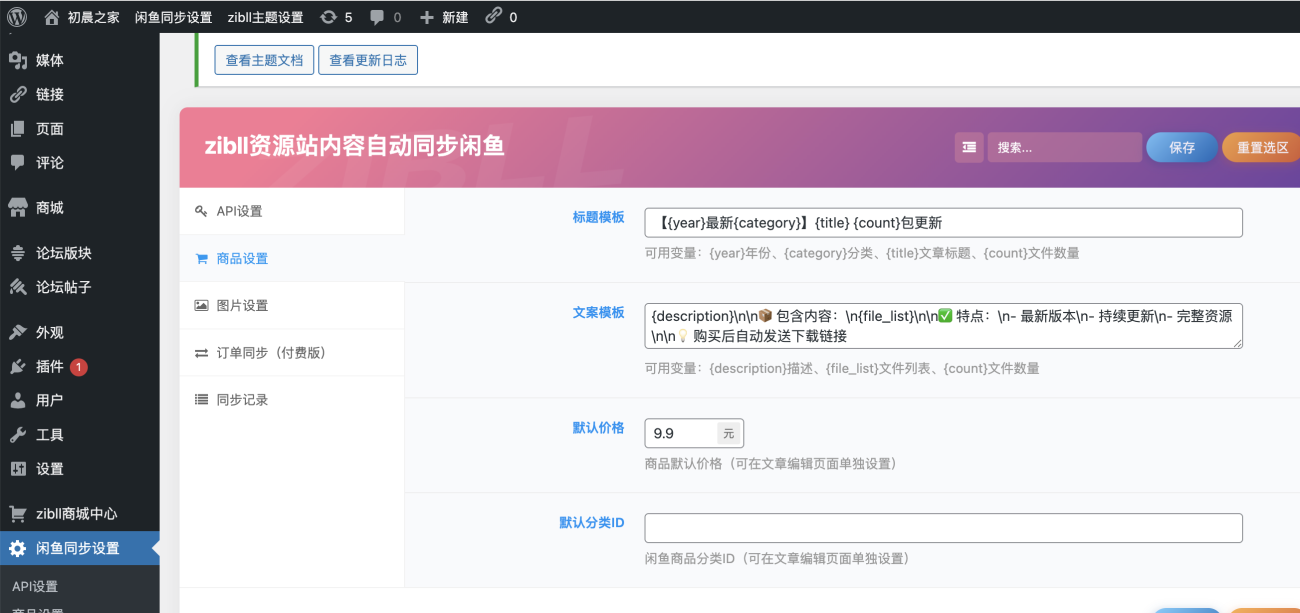
Task: Open the comments bubble icon in admin bar
Action: [x=377, y=17]
